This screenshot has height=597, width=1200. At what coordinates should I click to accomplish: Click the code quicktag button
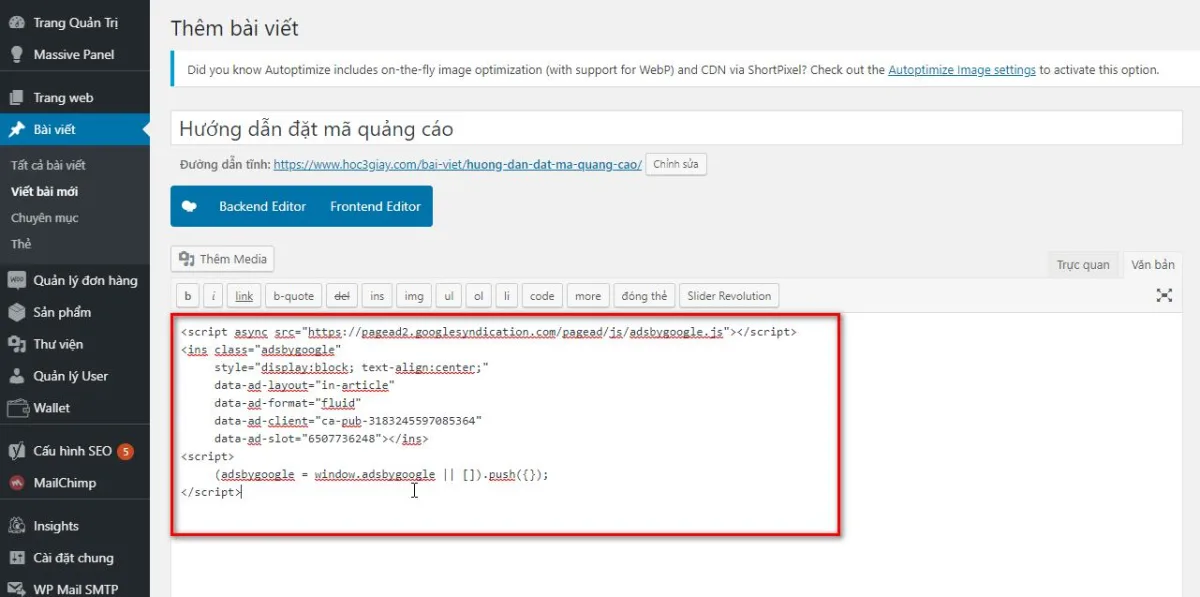click(542, 296)
